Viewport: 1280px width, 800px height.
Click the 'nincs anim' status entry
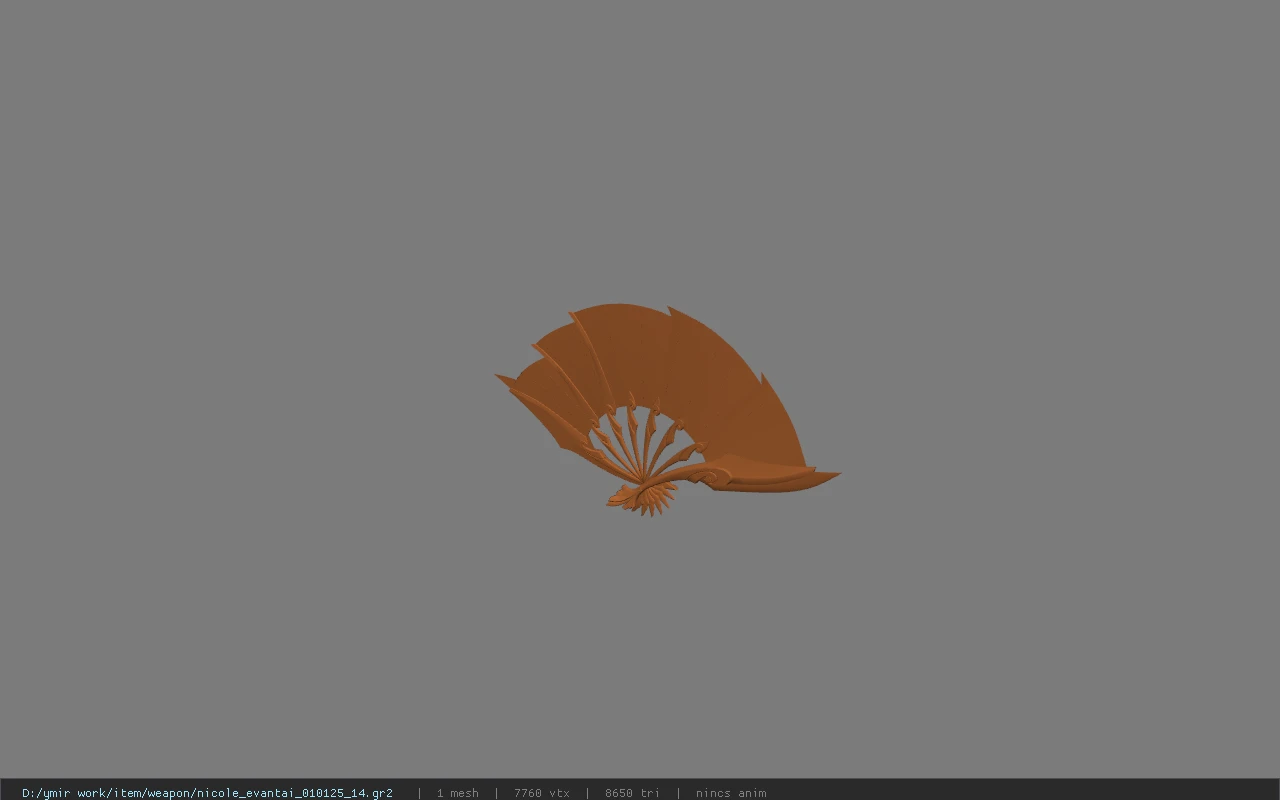click(731, 793)
